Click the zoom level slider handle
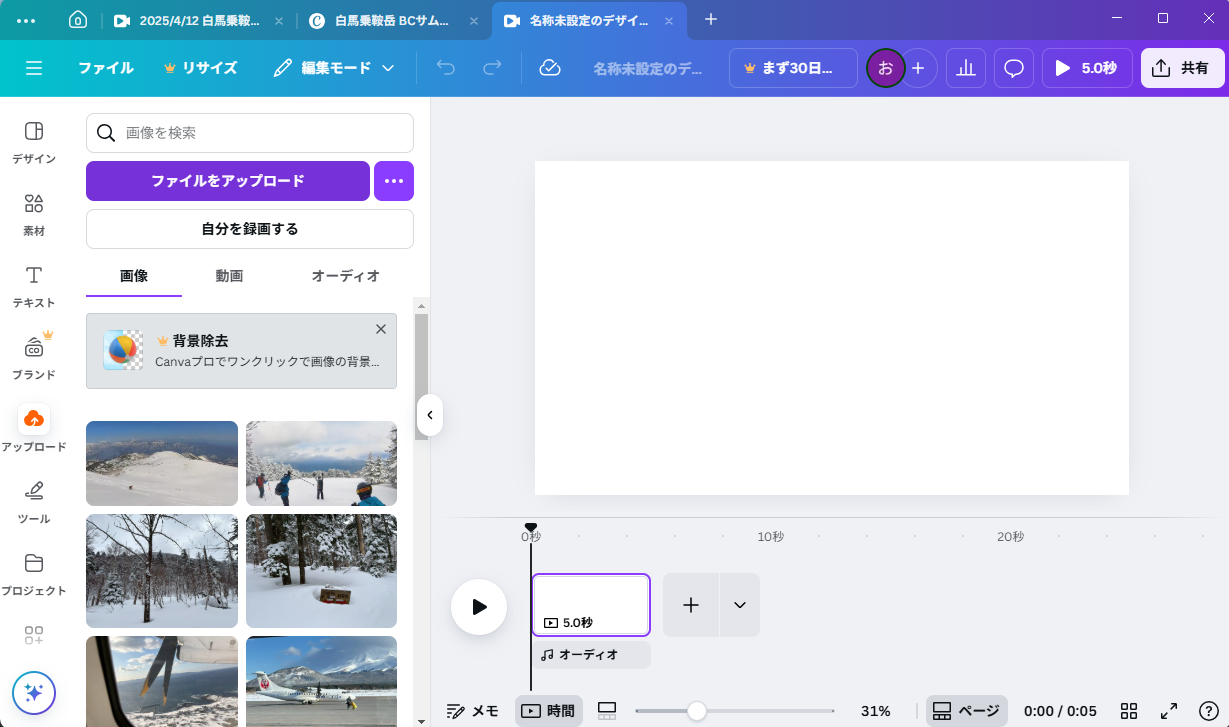The image size is (1229, 727). pos(697,711)
